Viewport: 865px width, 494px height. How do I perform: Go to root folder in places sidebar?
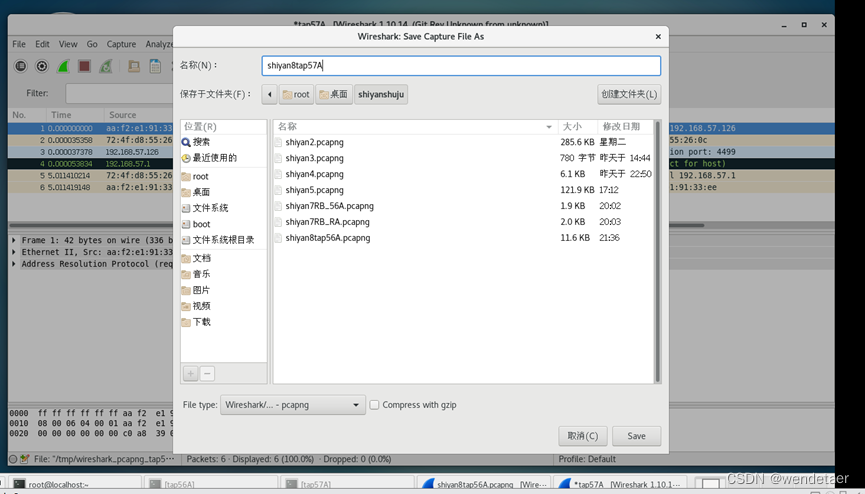point(195,177)
